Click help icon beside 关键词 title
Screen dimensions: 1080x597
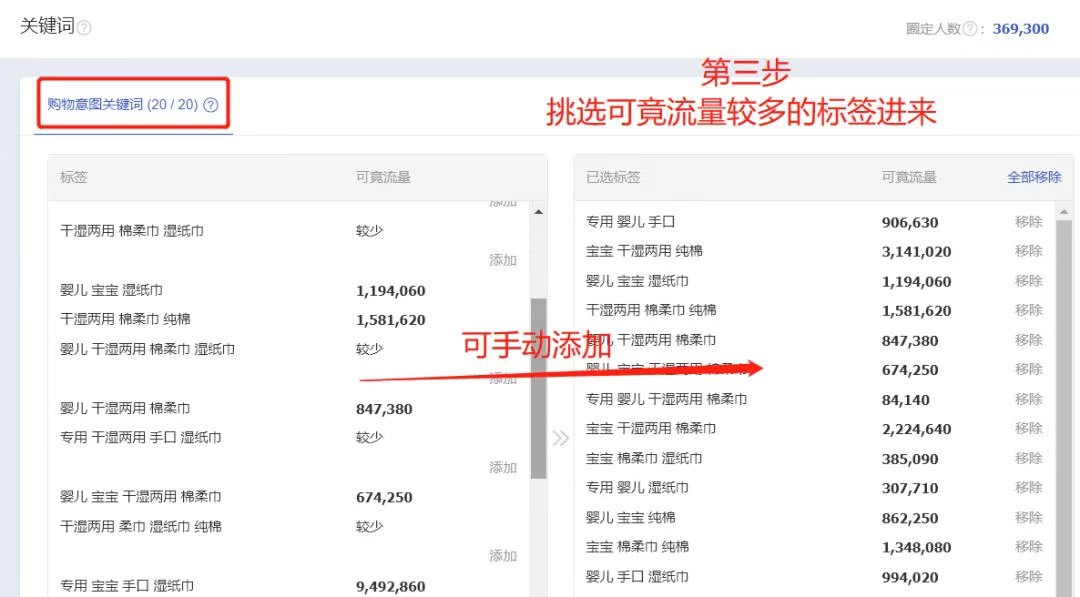[84, 28]
